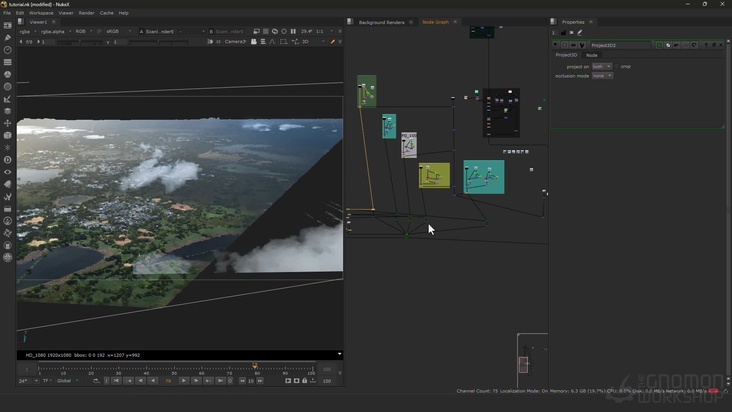
Task: Click the Project3D2 node name field
Action: click(x=620, y=45)
